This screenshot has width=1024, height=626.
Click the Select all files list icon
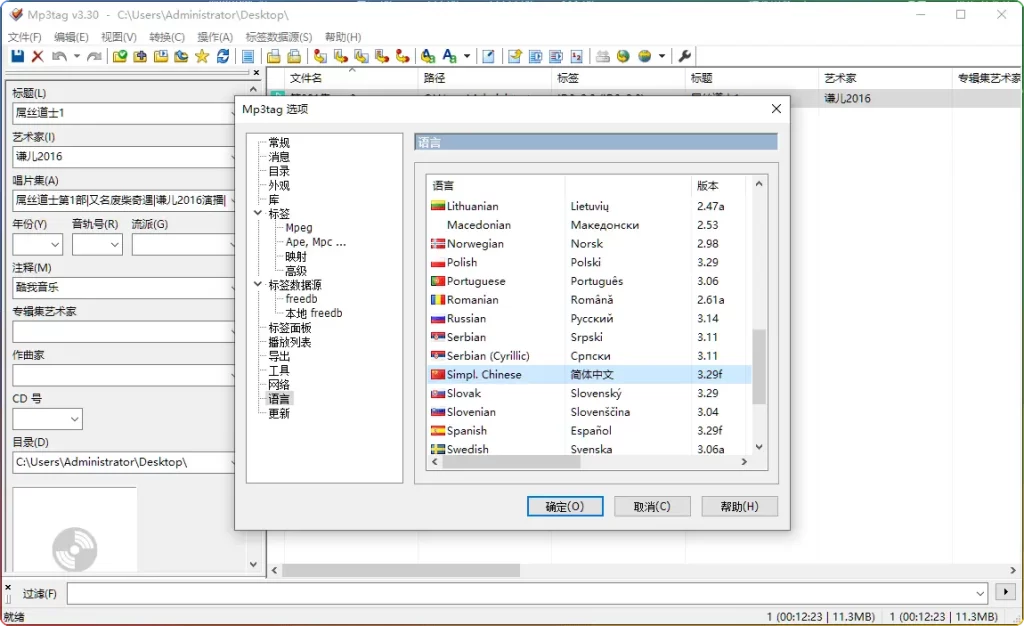[248, 56]
